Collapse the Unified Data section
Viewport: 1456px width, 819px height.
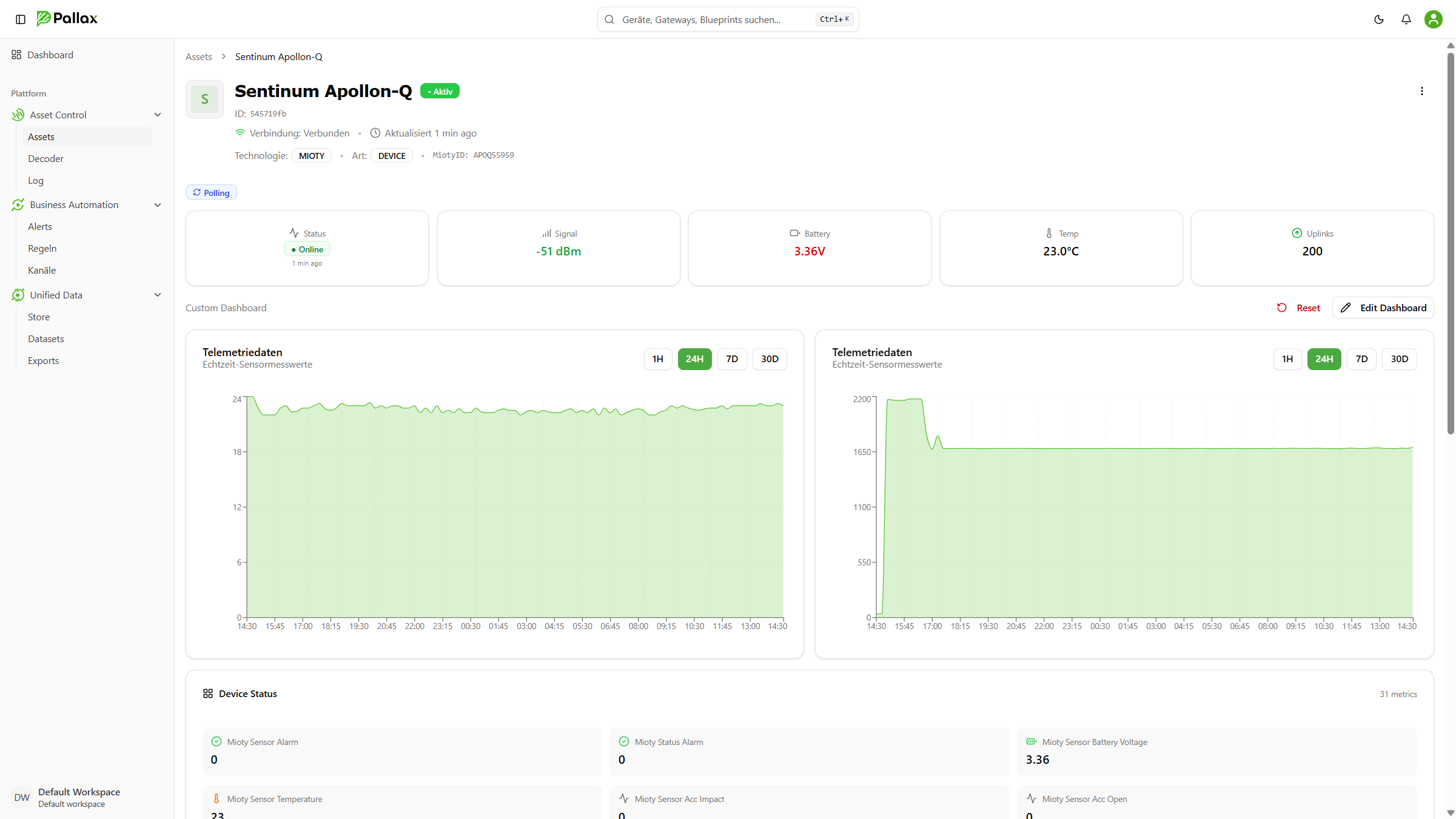point(158,295)
